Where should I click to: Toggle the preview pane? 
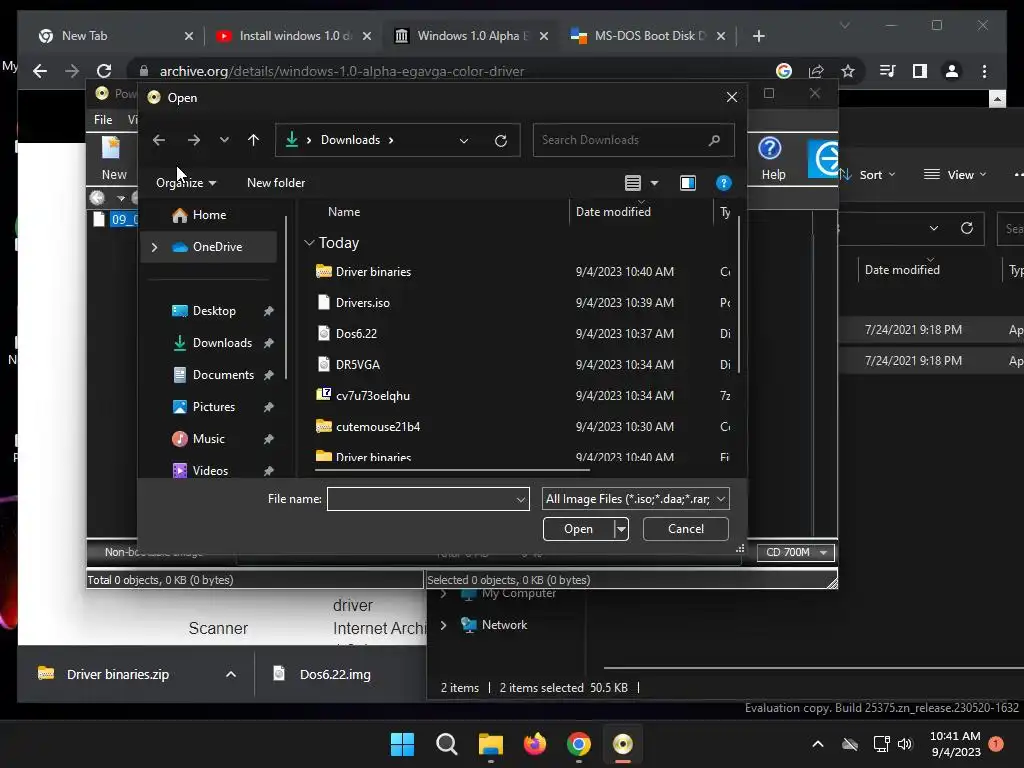tap(688, 183)
